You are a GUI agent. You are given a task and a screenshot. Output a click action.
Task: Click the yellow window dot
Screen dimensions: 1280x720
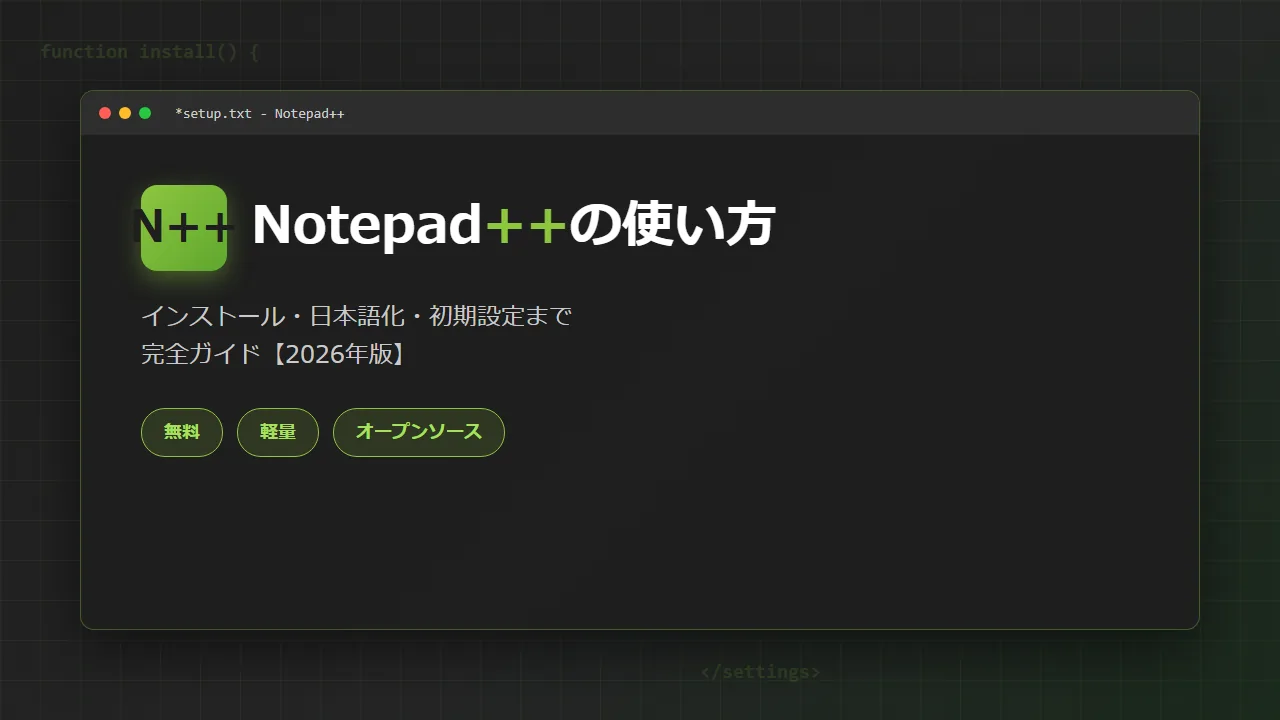click(125, 113)
